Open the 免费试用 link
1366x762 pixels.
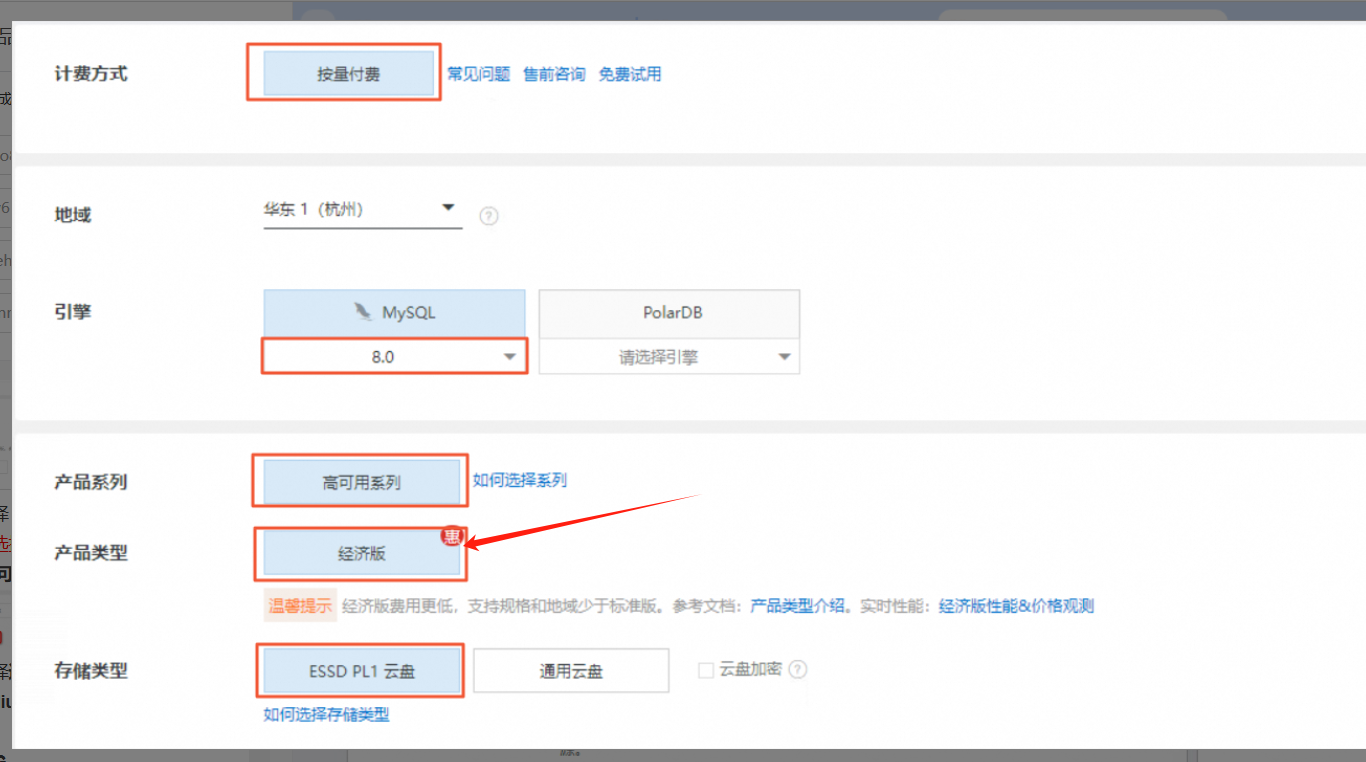pyautogui.click(x=630, y=74)
